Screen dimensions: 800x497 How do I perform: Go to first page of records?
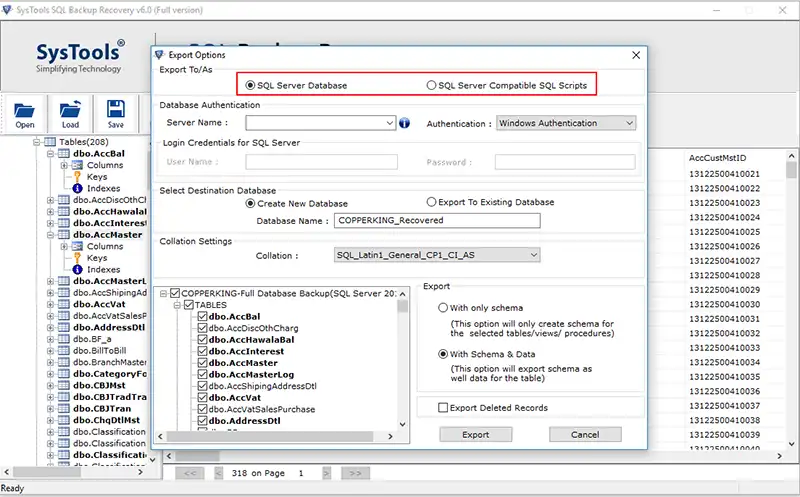(x=190, y=473)
